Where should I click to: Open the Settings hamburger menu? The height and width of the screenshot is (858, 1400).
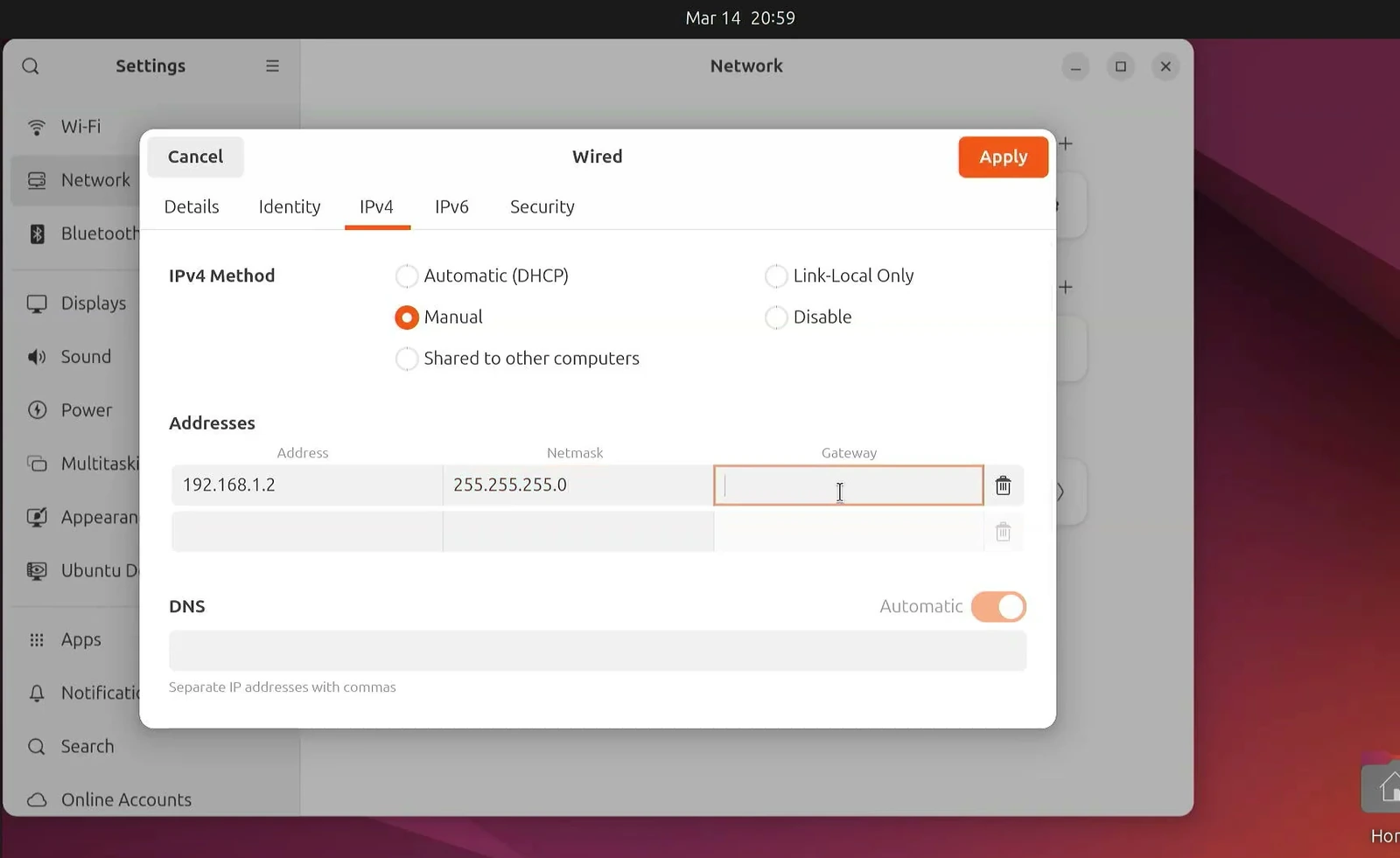coord(272,66)
